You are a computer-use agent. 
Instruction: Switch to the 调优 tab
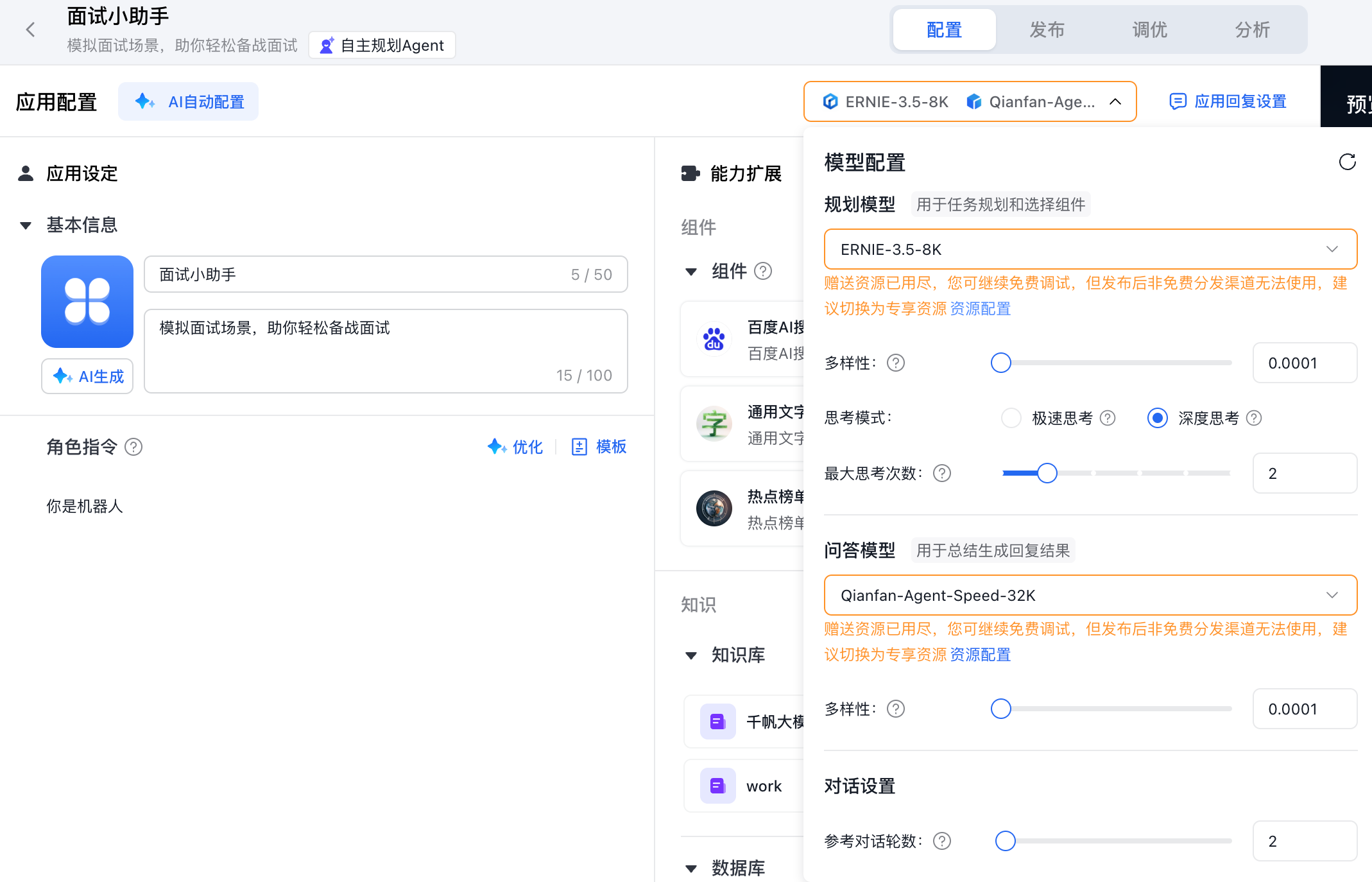1149,30
